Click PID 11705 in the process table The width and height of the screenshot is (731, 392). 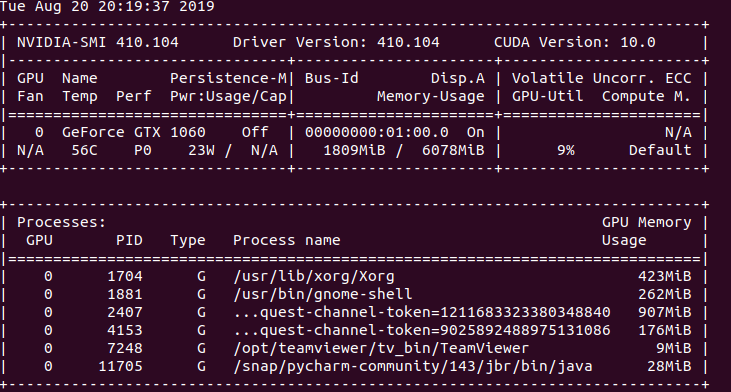tap(120, 366)
